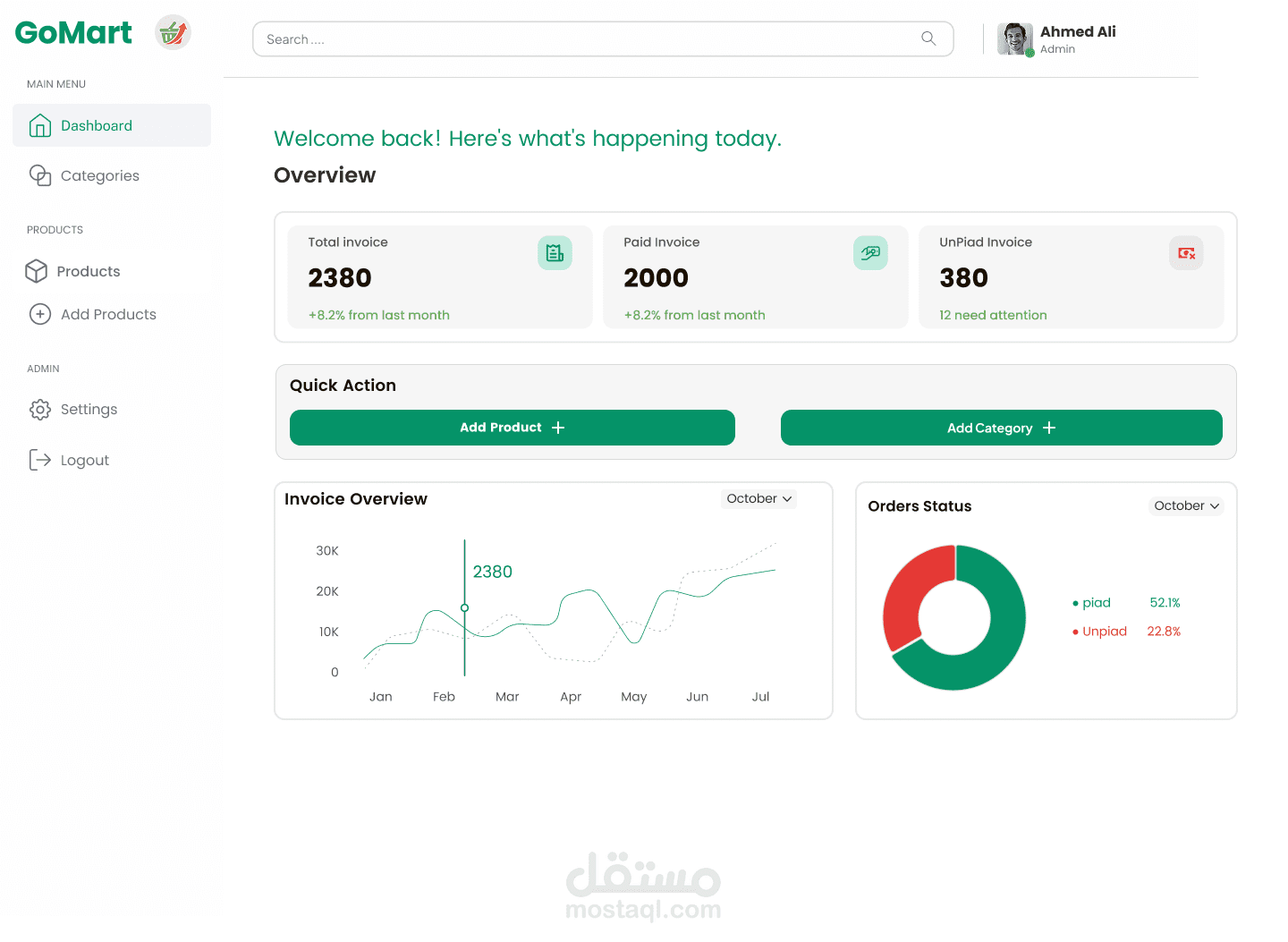Click the Add Category button
The height and width of the screenshot is (942, 1288).
pyautogui.click(x=1002, y=428)
